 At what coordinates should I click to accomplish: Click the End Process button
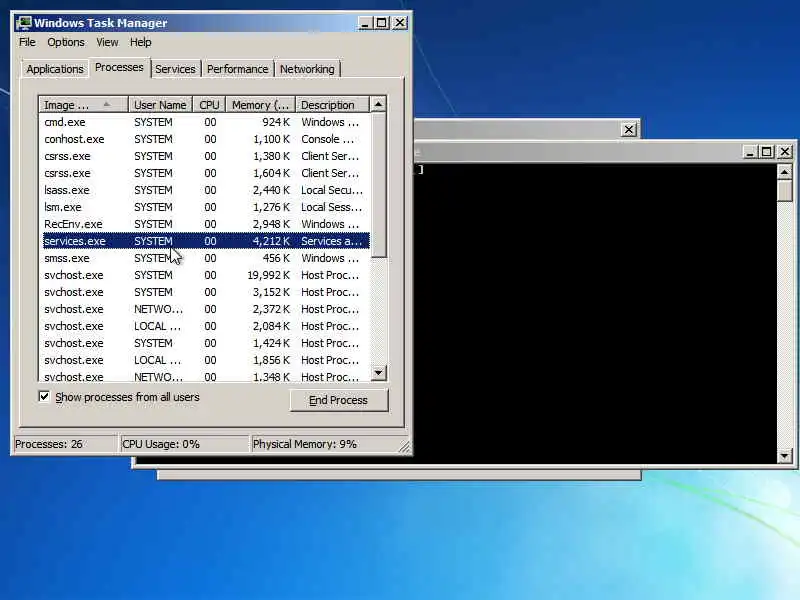click(x=339, y=400)
